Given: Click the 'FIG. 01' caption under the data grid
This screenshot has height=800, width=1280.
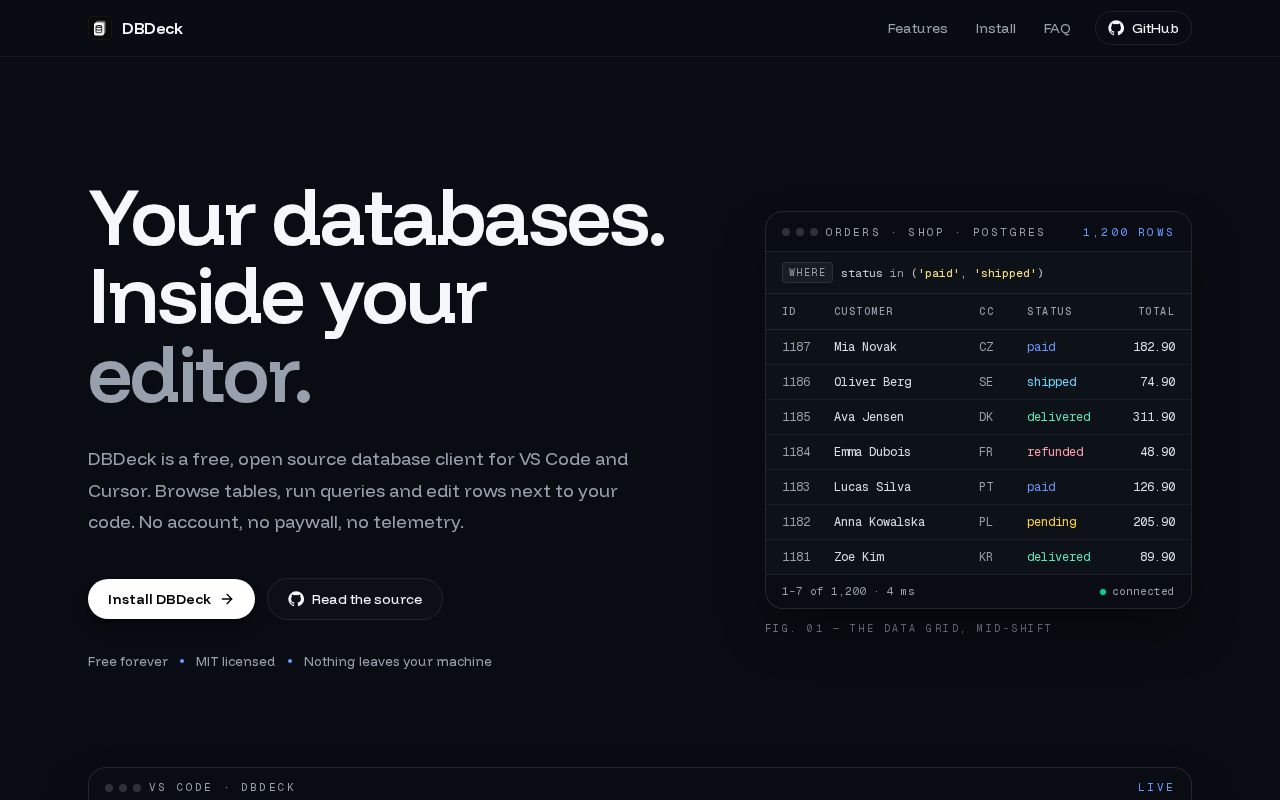Looking at the screenshot, I should pos(909,628).
